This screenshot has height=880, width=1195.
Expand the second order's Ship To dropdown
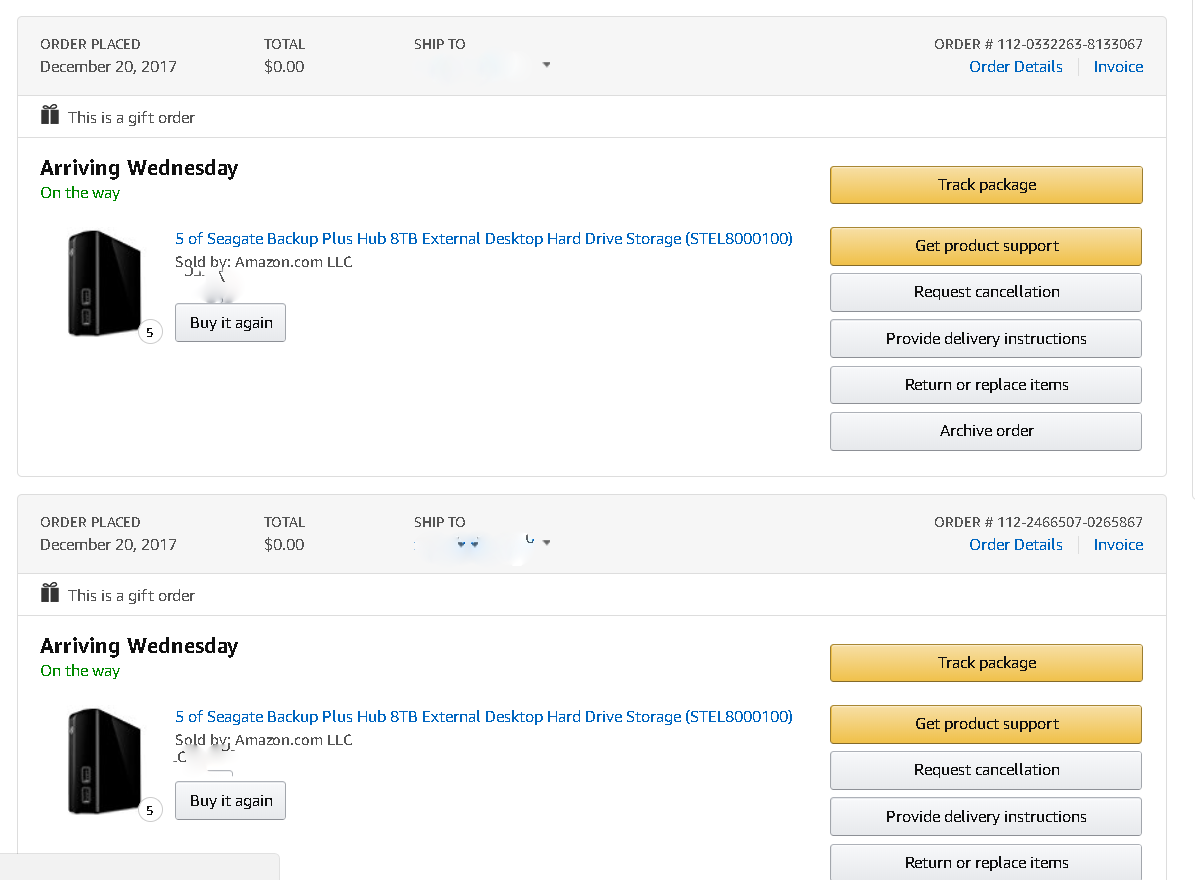[546, 543]
